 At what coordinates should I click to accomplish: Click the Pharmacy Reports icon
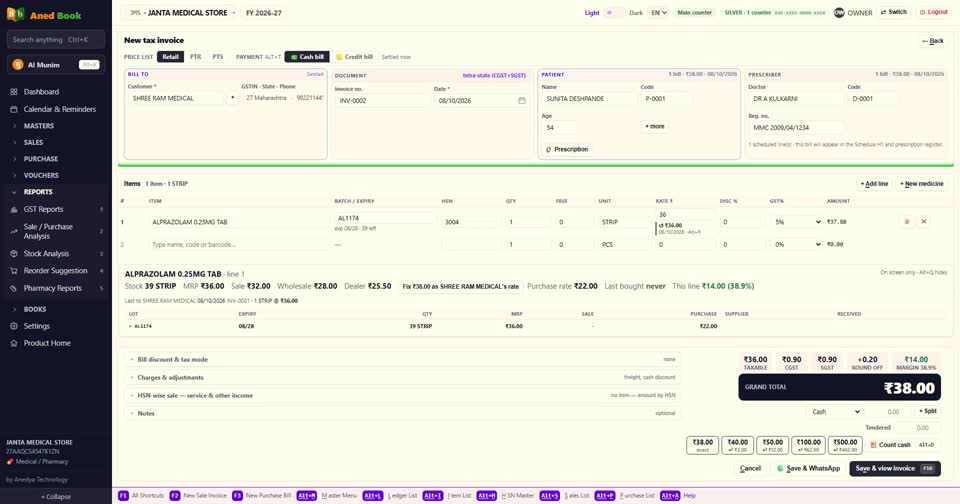coord(13,288)
